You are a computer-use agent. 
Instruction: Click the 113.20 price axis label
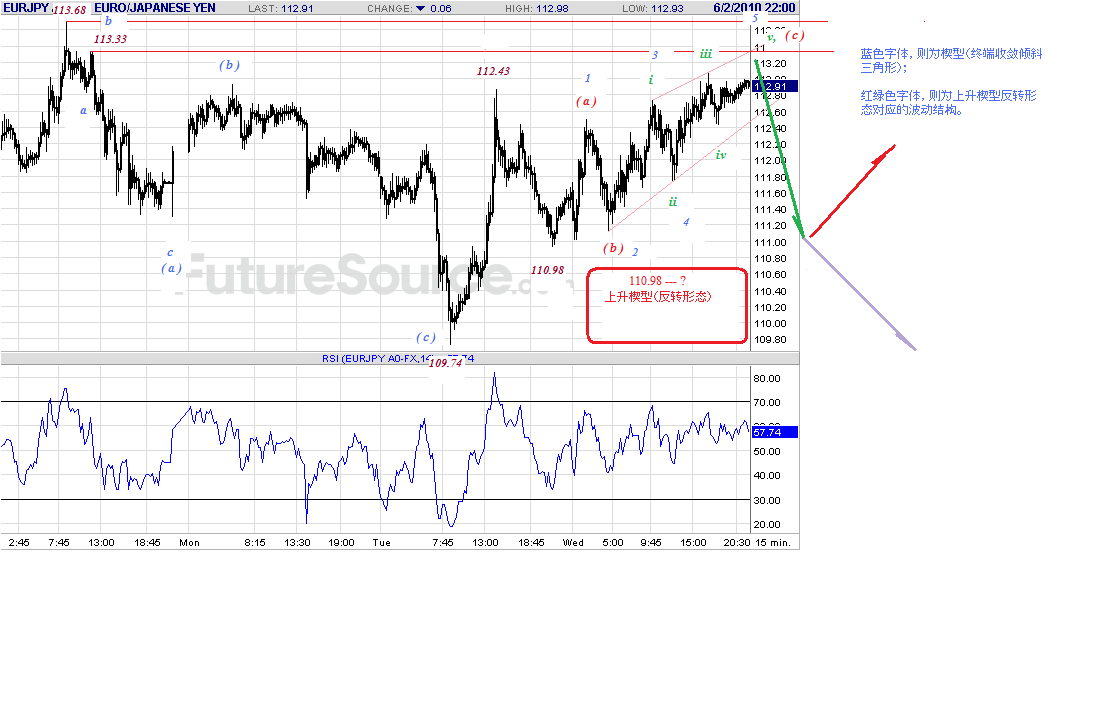(770, 64)
